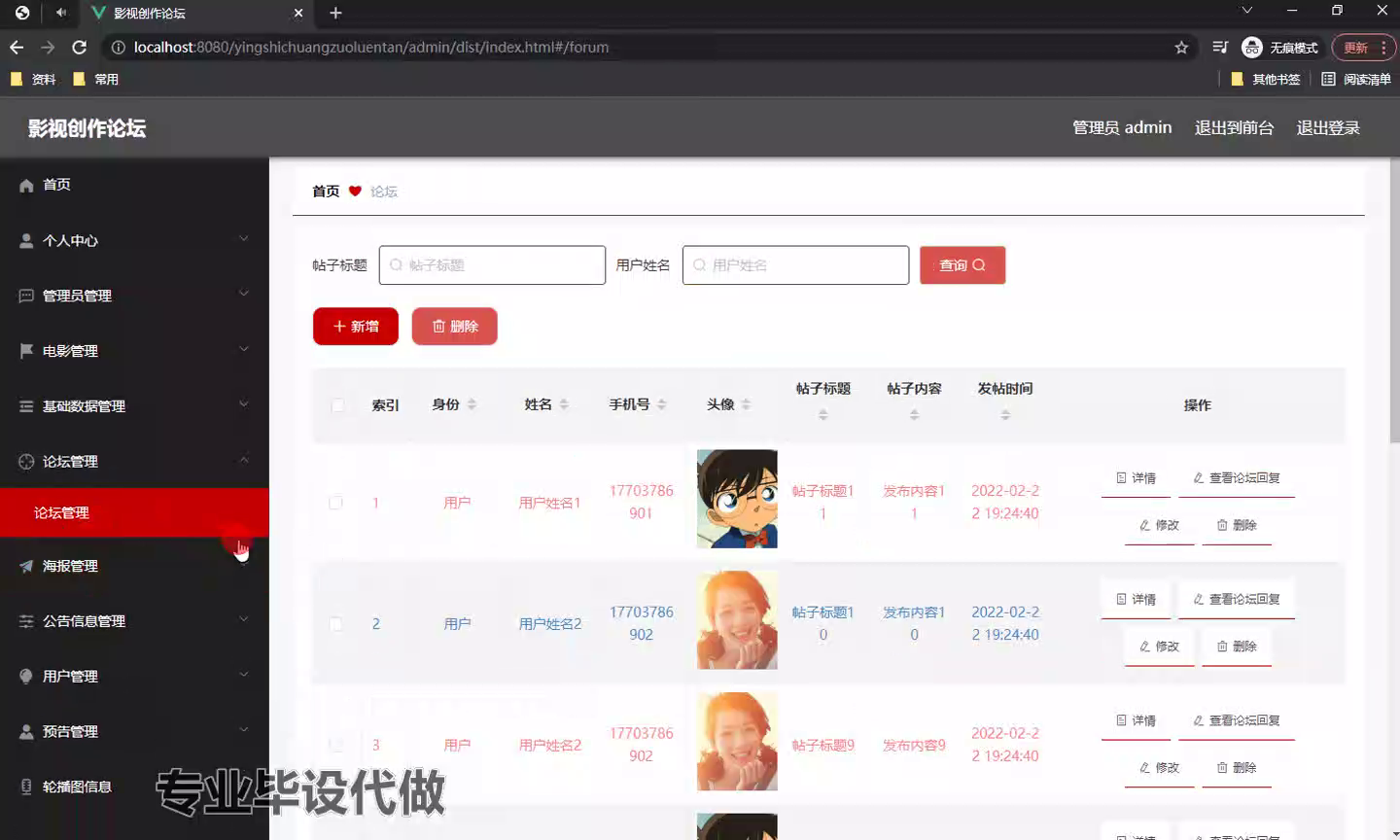
Task: Expand the 用户管理 menu
Action: pos(244,675)
